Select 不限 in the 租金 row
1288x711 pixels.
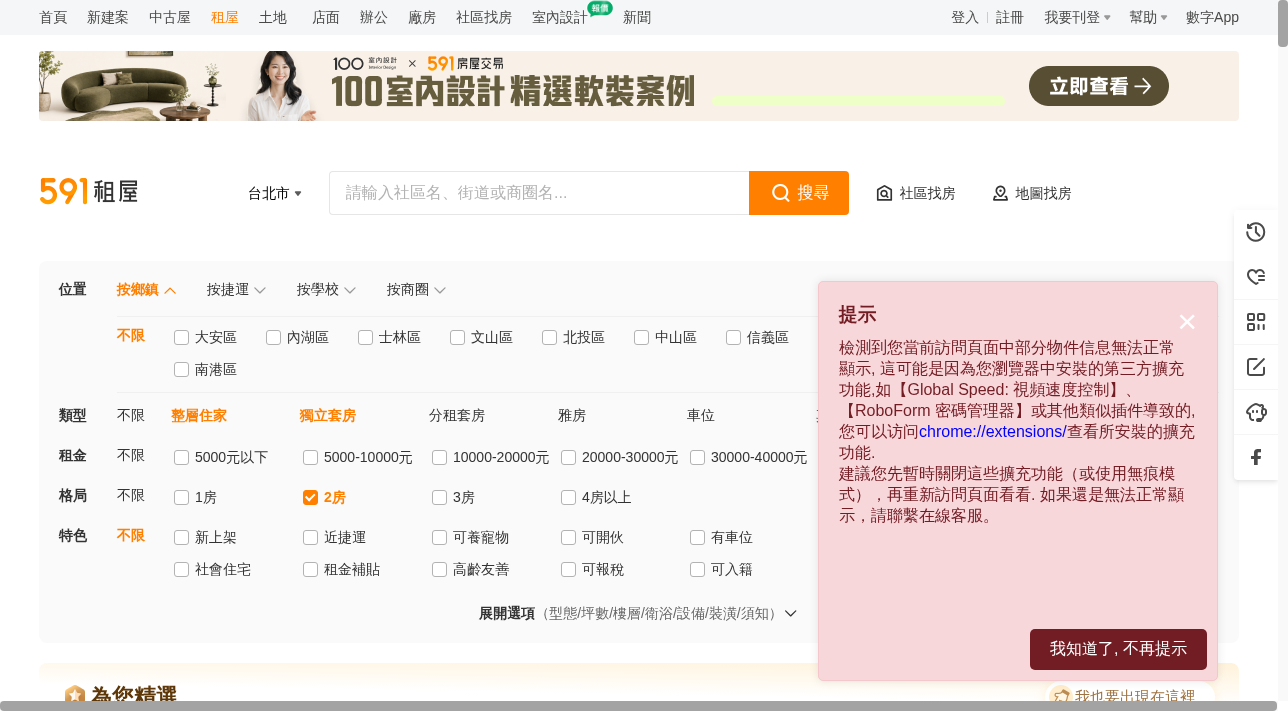click(x=131, y=455)
